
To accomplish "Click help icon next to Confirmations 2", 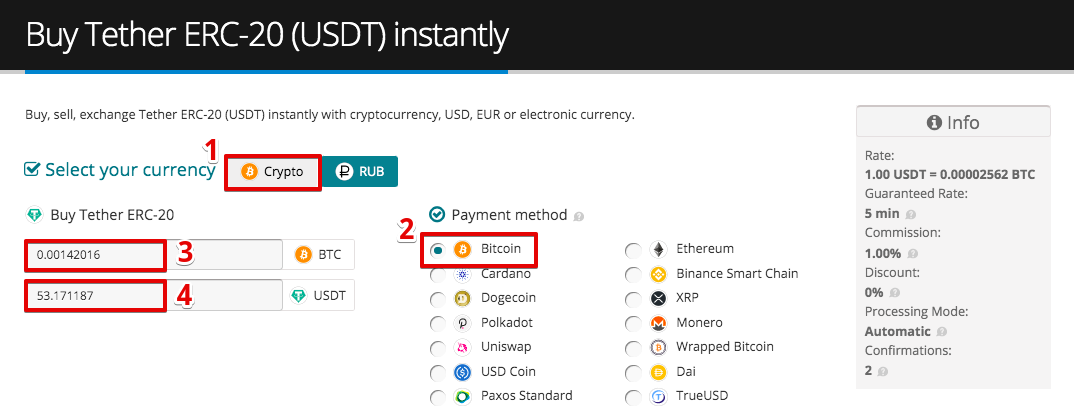I will (x=882, y=372).
